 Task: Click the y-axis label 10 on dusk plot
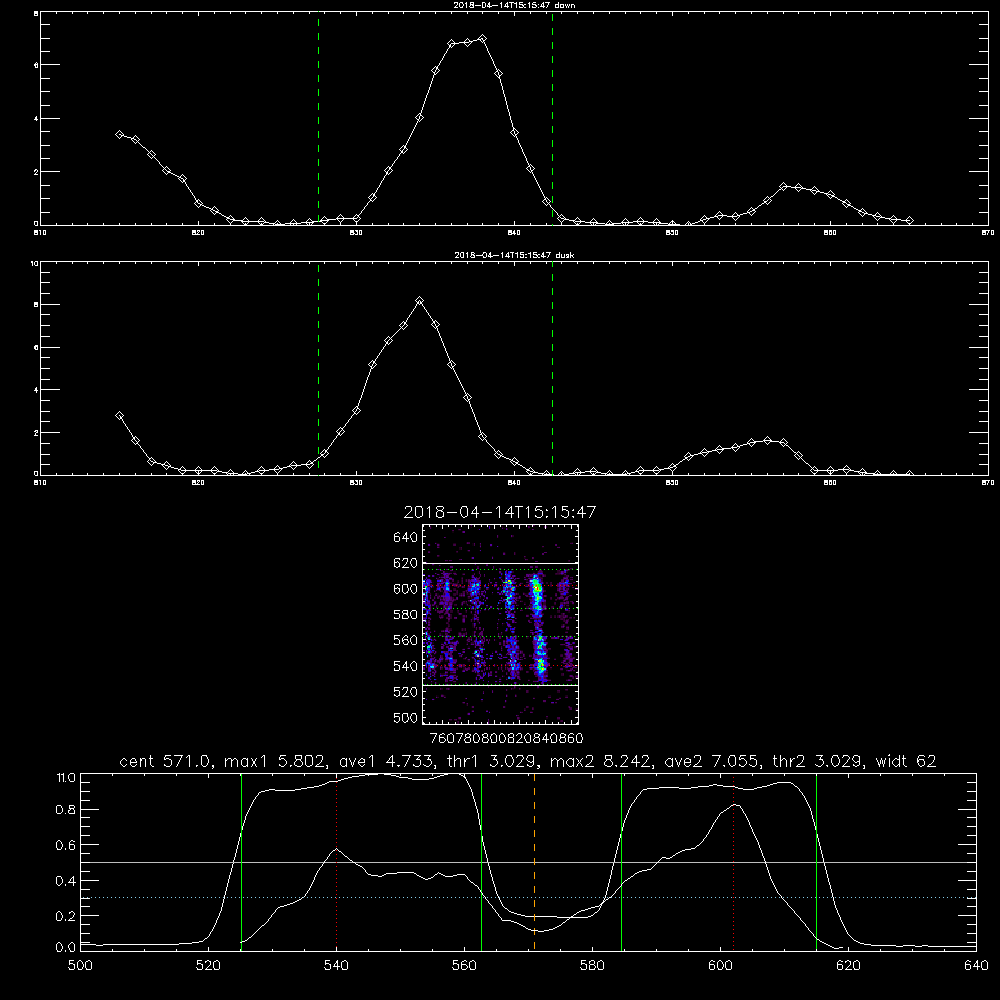pos(35,263)
